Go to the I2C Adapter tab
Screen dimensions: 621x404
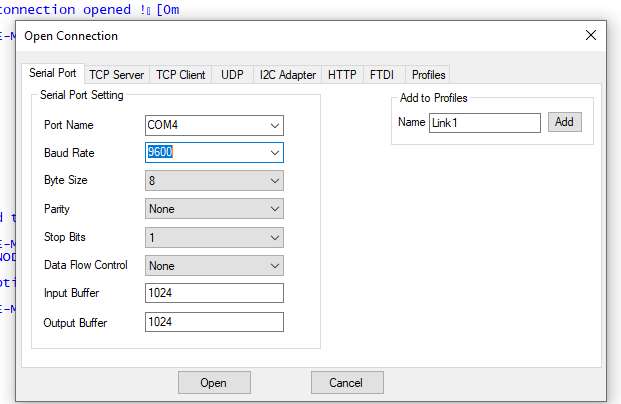point(287,75)
